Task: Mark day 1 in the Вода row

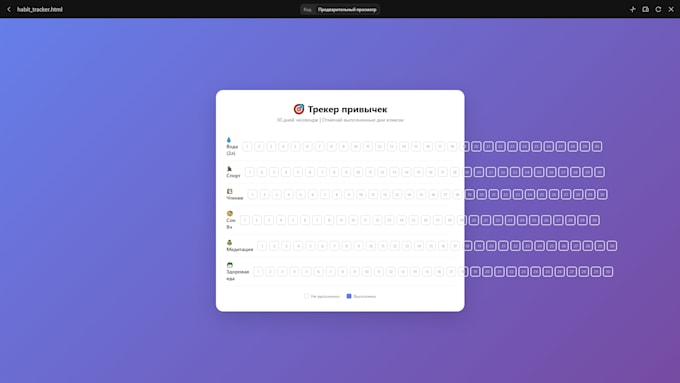Action: (247, 147)
